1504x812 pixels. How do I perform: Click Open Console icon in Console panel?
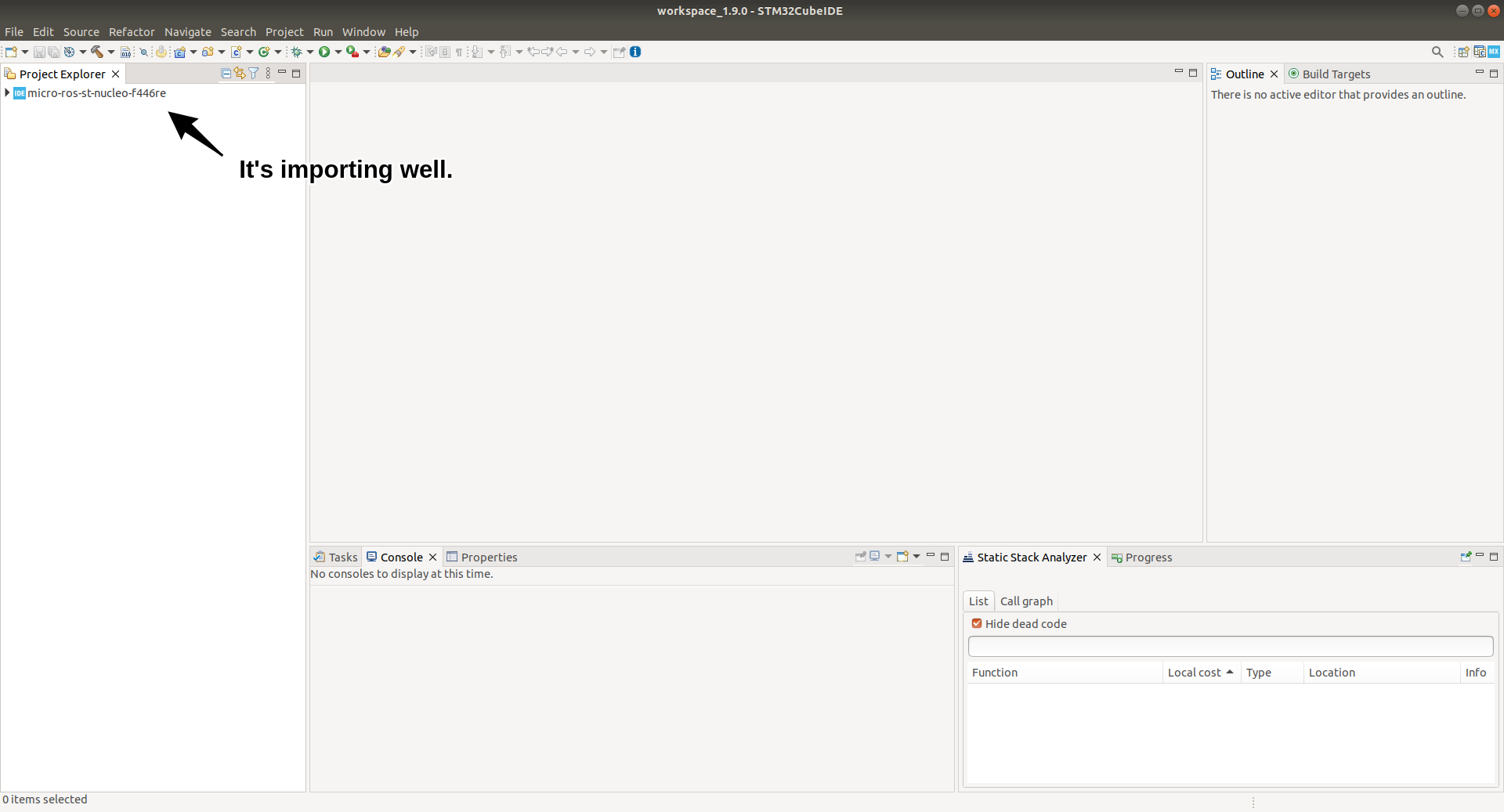coord(902,557)
